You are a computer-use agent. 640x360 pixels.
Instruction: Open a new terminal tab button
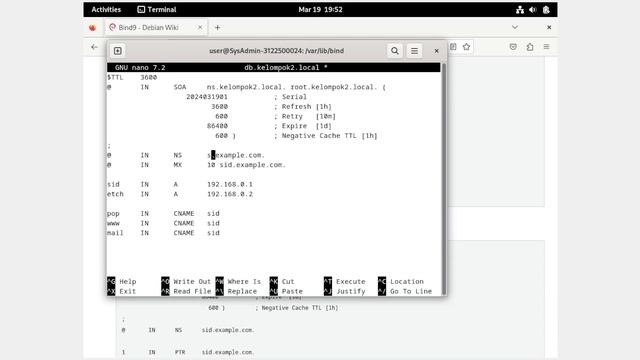point(118,51)
